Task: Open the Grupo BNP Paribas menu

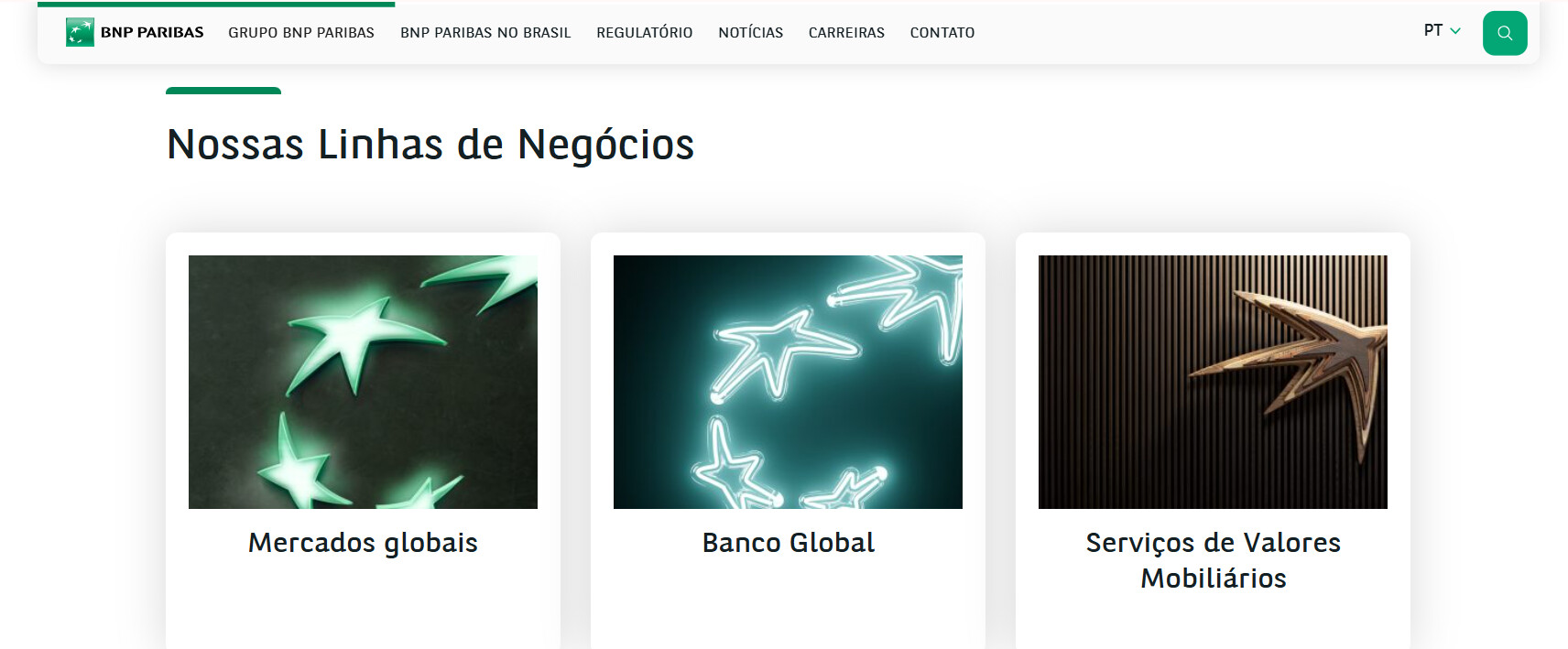Action: 301,33
